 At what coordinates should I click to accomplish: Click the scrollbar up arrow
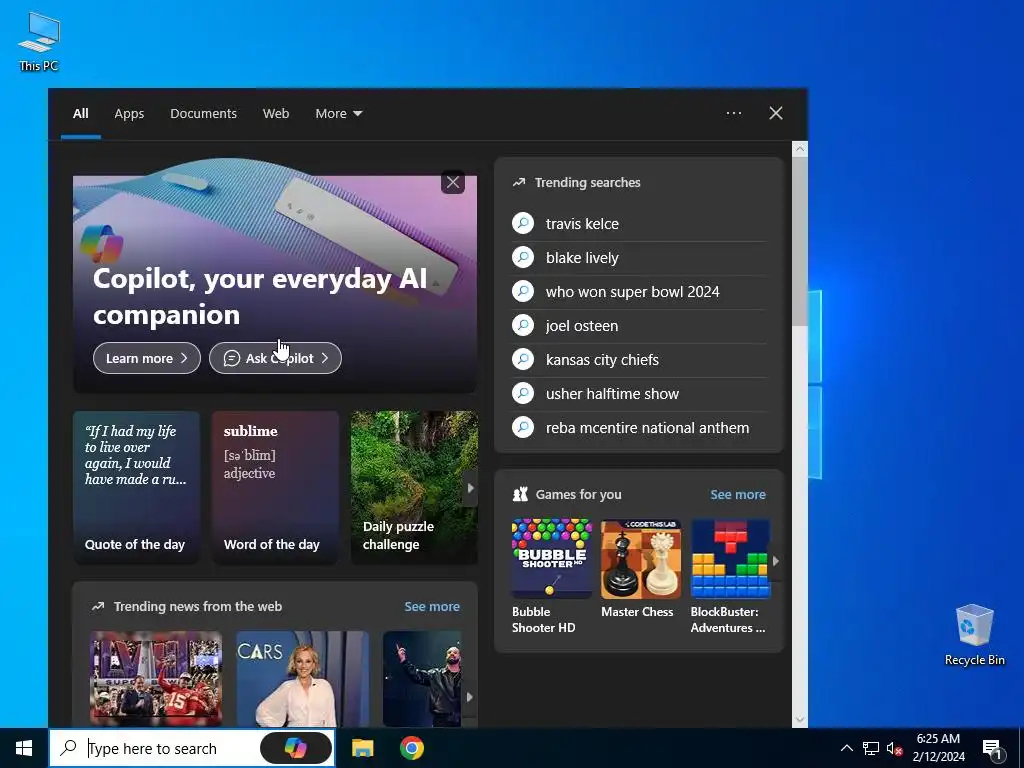pos(800,149)
